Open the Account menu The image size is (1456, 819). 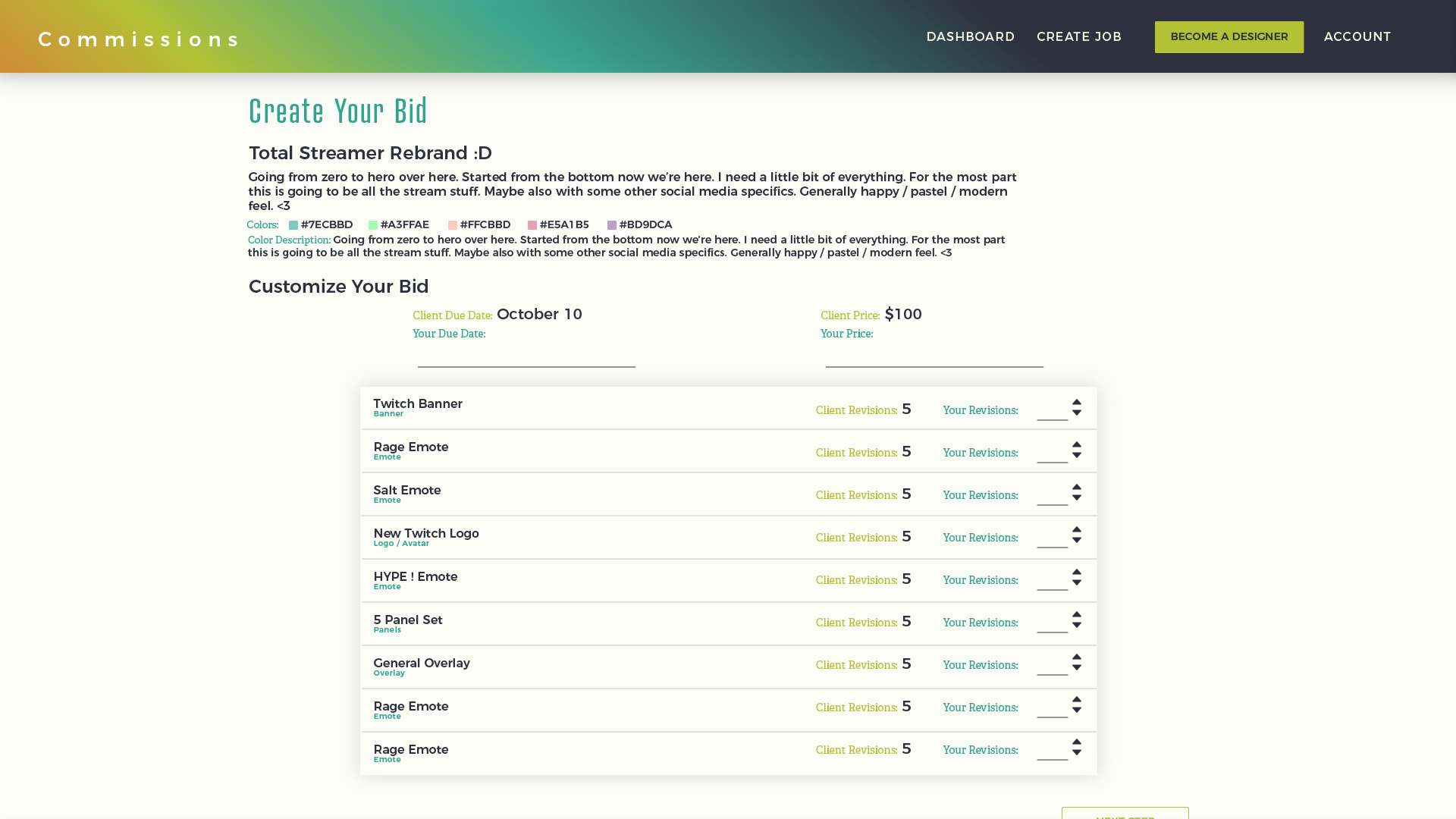pos(1357,36)
